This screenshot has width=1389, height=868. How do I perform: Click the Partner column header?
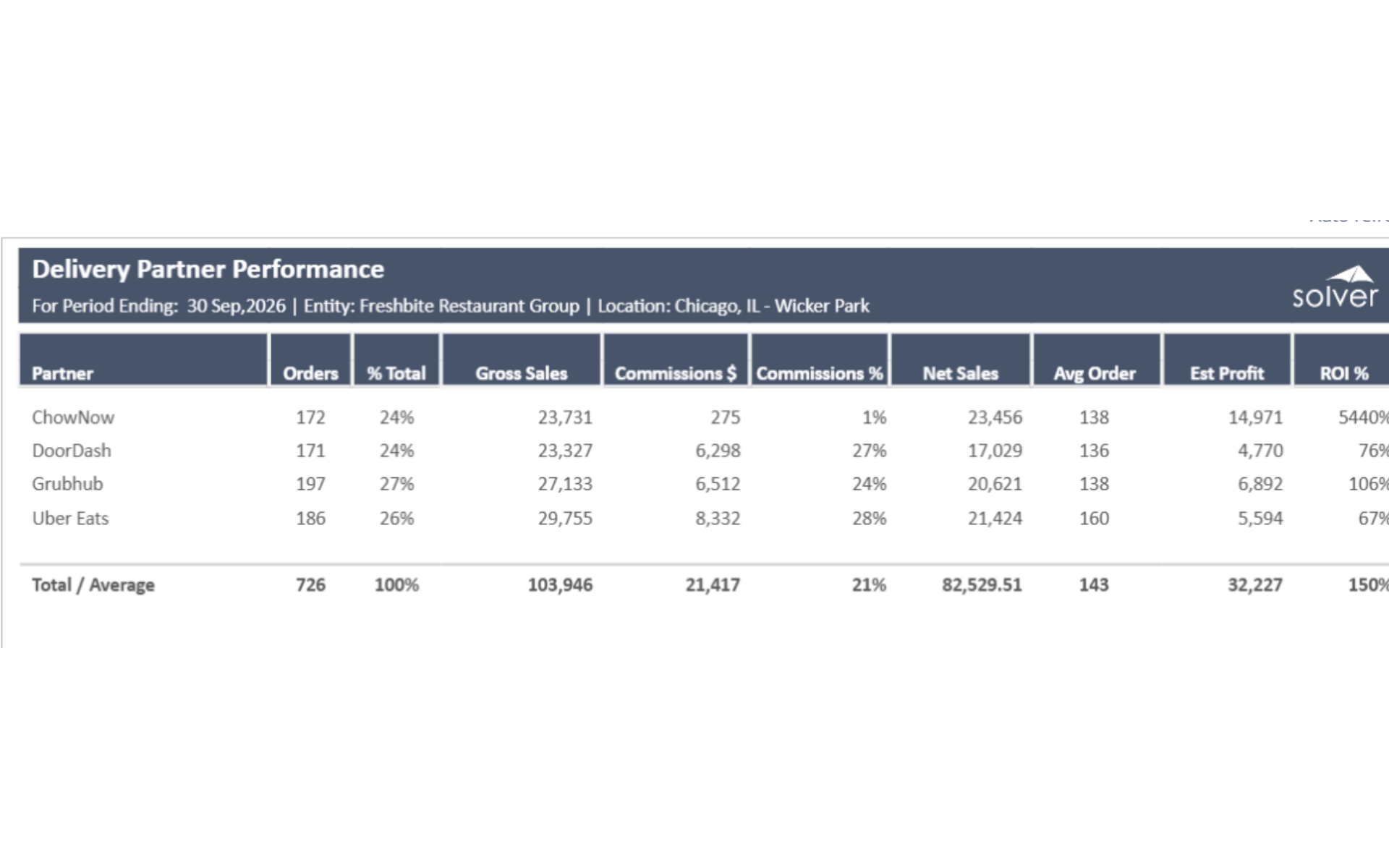click(x=63, y=373)
